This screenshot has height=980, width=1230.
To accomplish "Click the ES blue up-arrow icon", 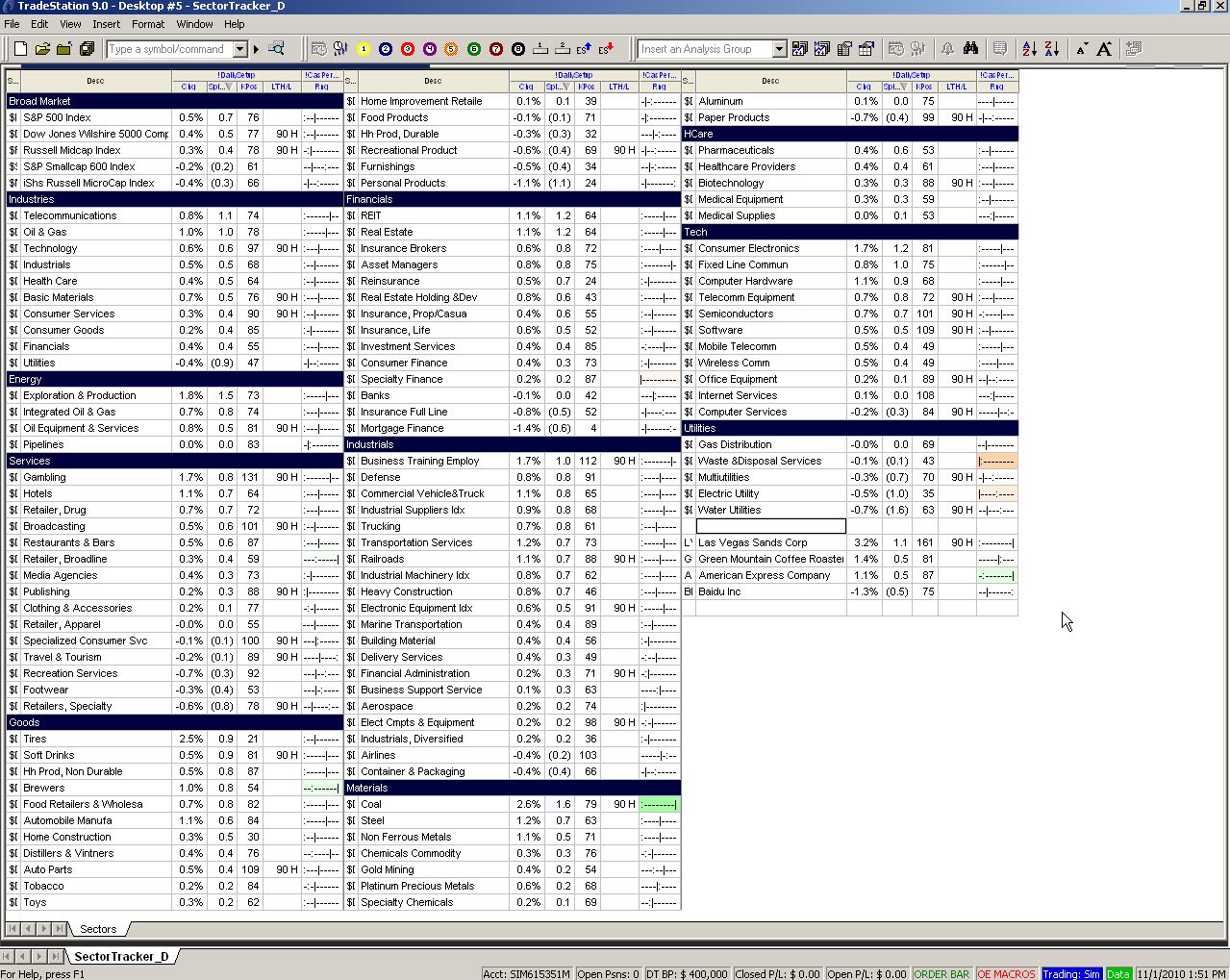I will [x=584, y=49].
